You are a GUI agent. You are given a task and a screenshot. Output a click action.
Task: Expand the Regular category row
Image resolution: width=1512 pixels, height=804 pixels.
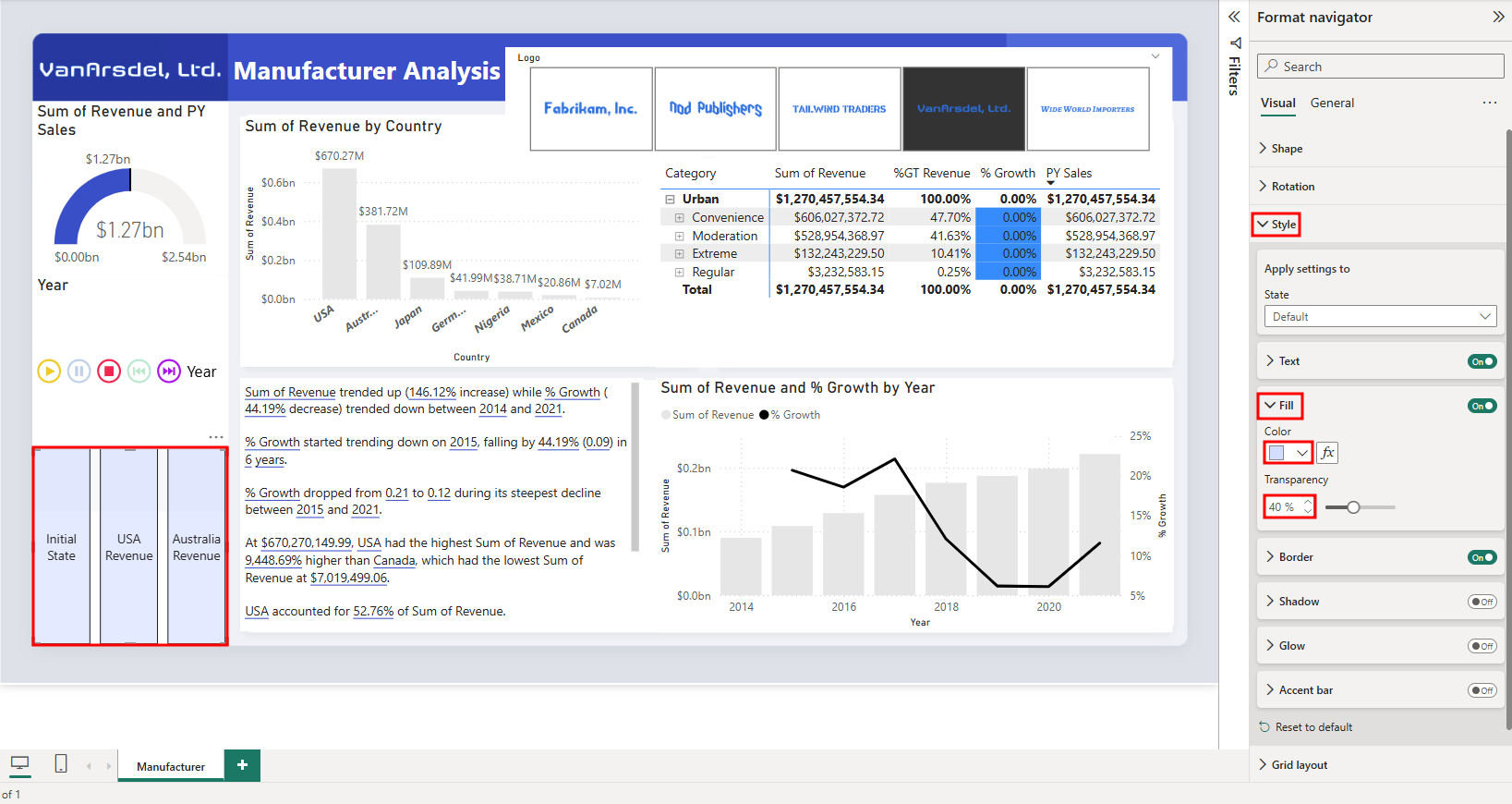[x=679, y=272]
